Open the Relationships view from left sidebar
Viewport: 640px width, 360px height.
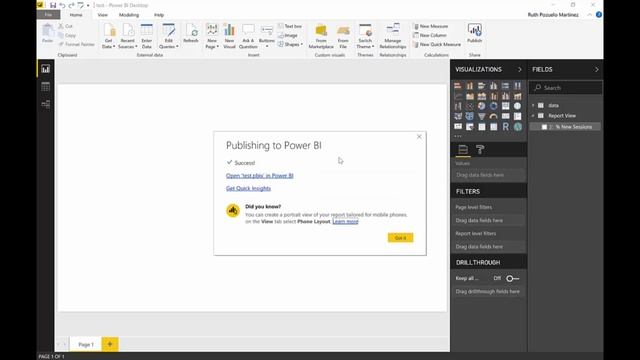[x=45, y=104]
